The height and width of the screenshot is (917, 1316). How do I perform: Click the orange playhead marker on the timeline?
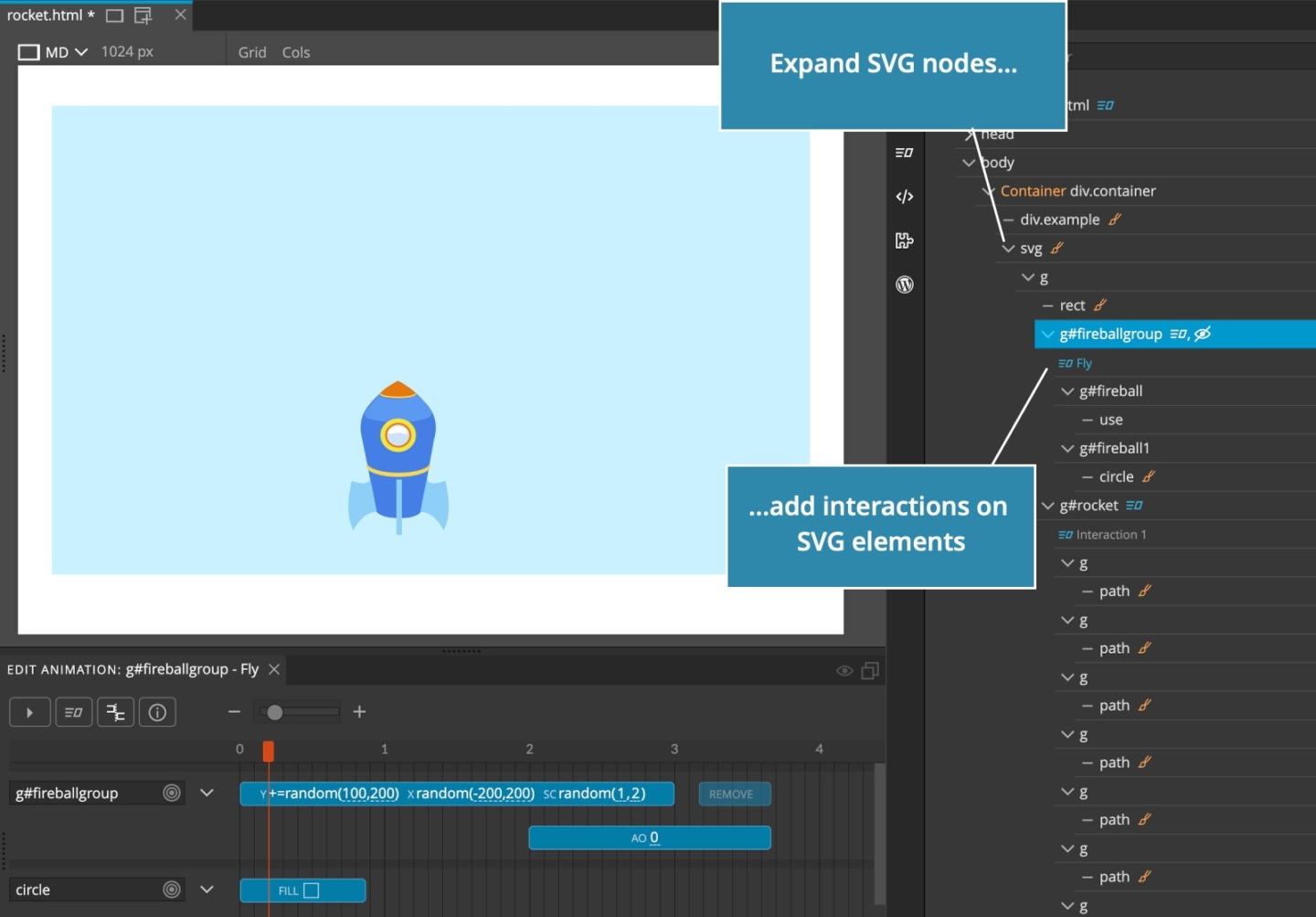tap(268, 750)
